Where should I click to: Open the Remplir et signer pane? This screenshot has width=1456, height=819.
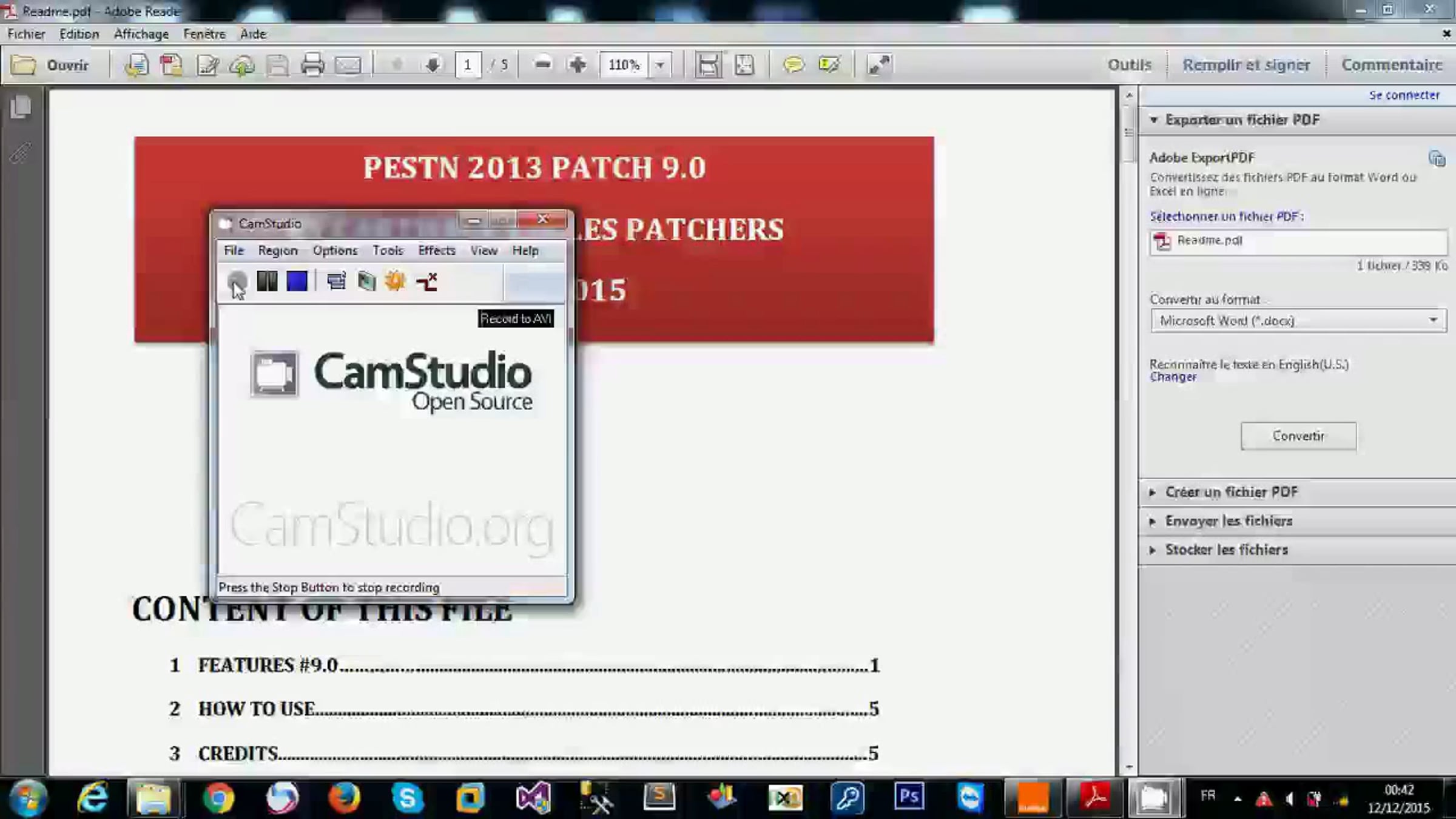1246,65
